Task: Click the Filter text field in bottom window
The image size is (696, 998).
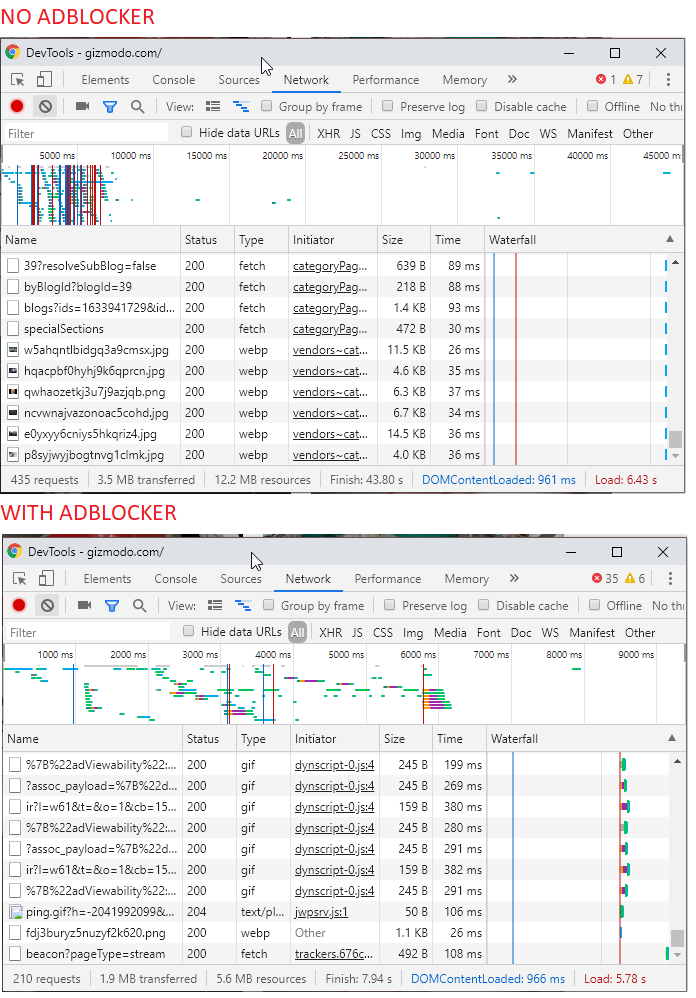Action: coord(88,633)
